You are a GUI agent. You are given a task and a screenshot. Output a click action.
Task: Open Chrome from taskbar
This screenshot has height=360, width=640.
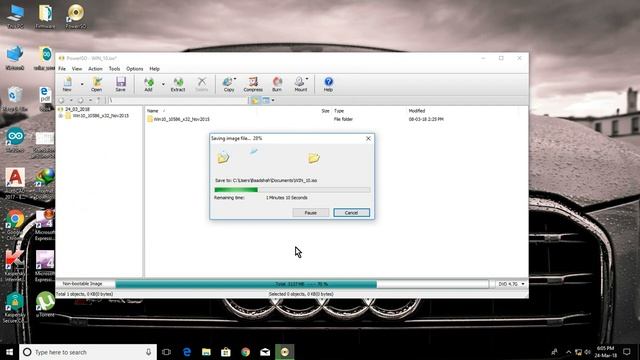[x=245, y=352]
